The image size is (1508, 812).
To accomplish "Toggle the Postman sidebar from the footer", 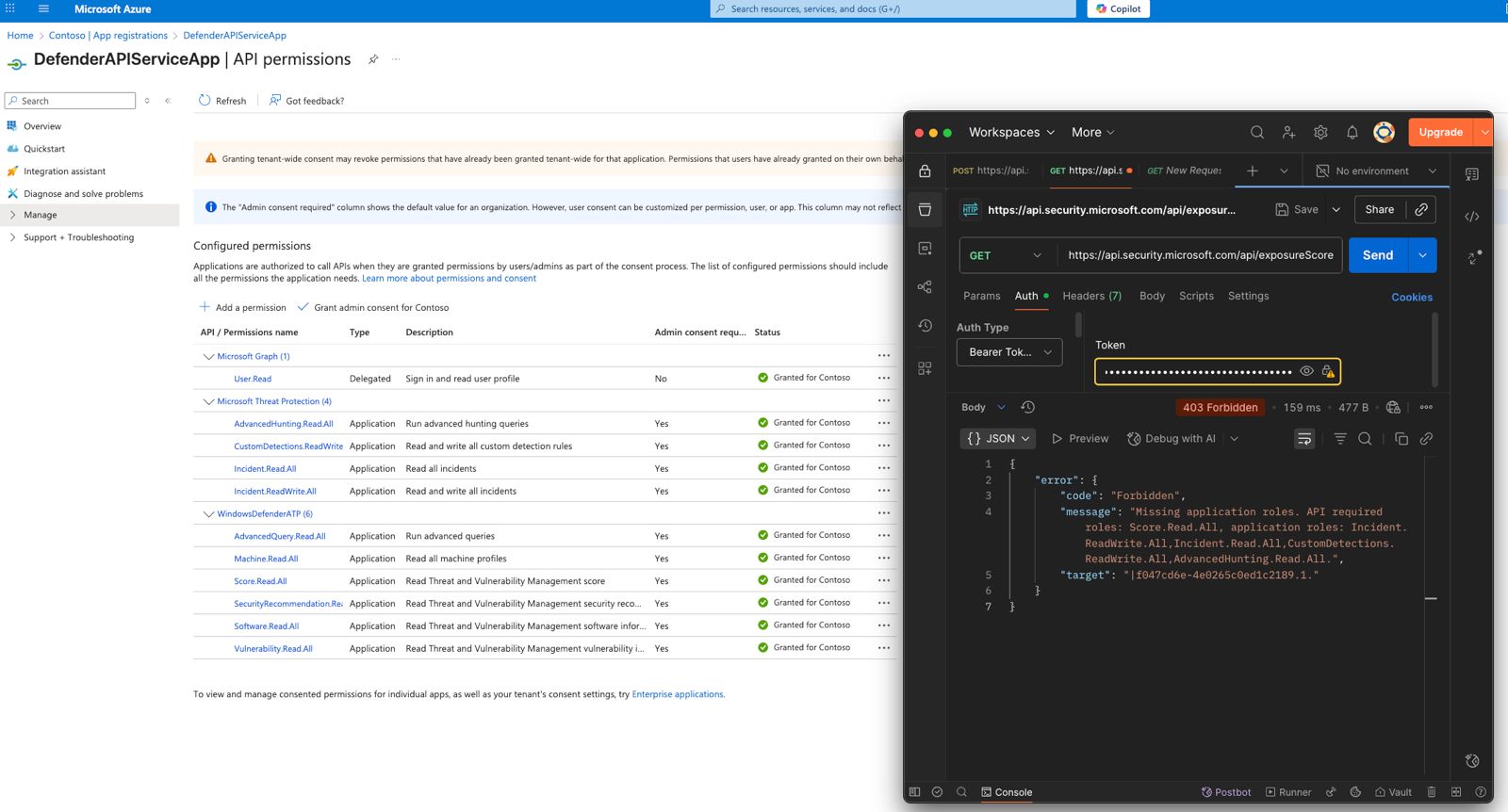I will [914, 792].
